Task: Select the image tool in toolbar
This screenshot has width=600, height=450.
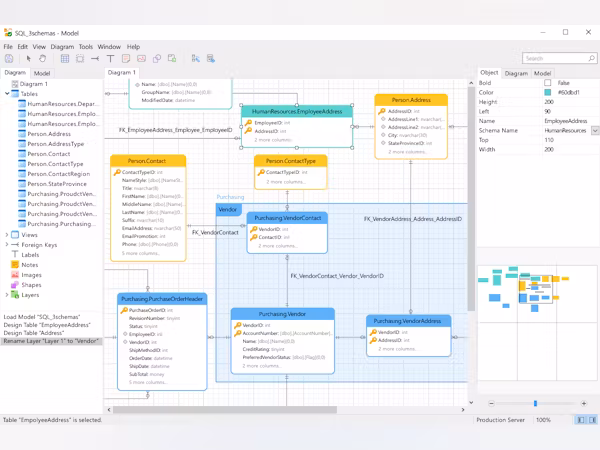Action: [x=142, y=59]
